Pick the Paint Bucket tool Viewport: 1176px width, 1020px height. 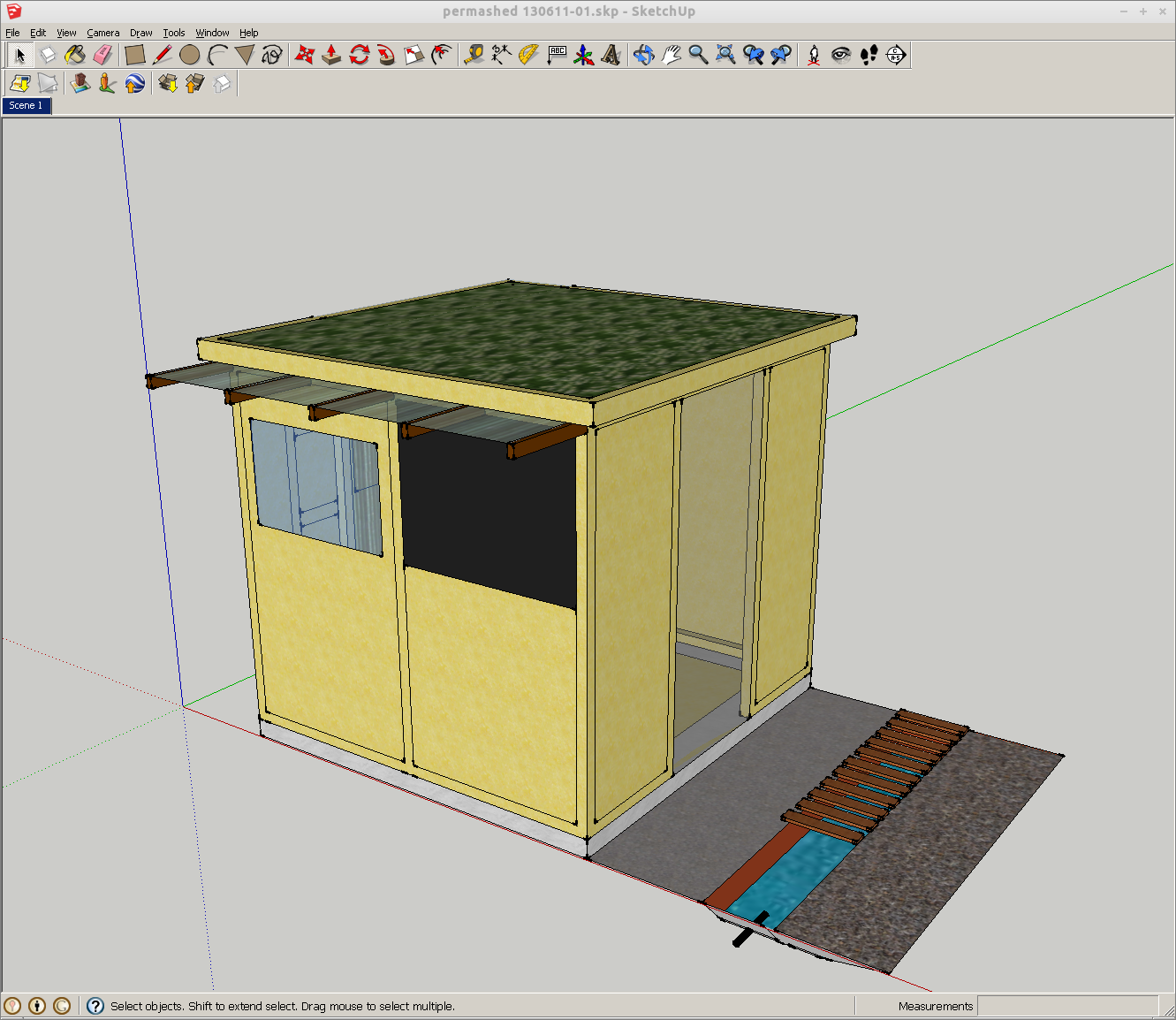pyautogui.click(x=75, y=54)
